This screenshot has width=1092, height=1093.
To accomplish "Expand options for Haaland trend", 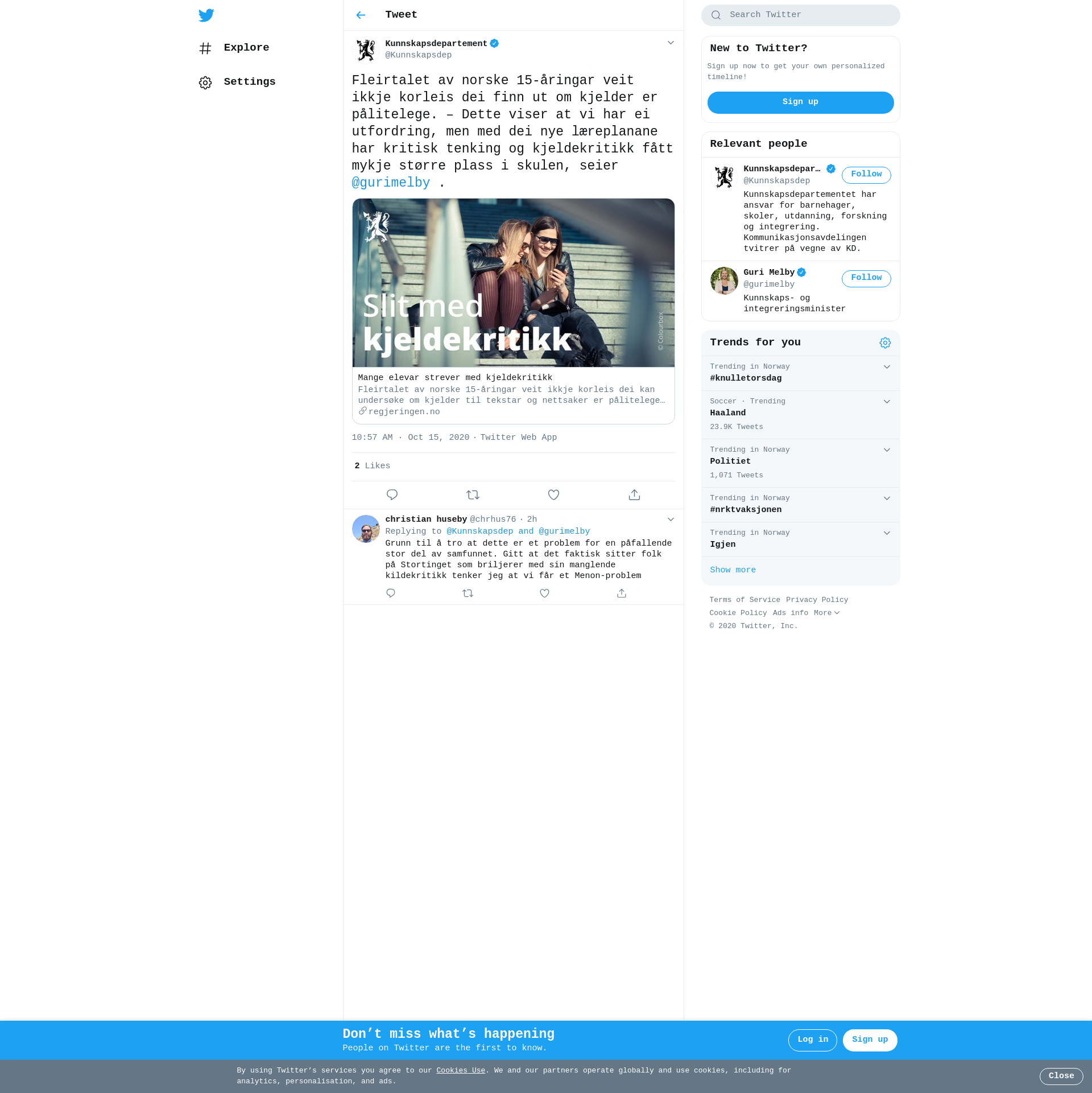I will [x=887, y=402].
